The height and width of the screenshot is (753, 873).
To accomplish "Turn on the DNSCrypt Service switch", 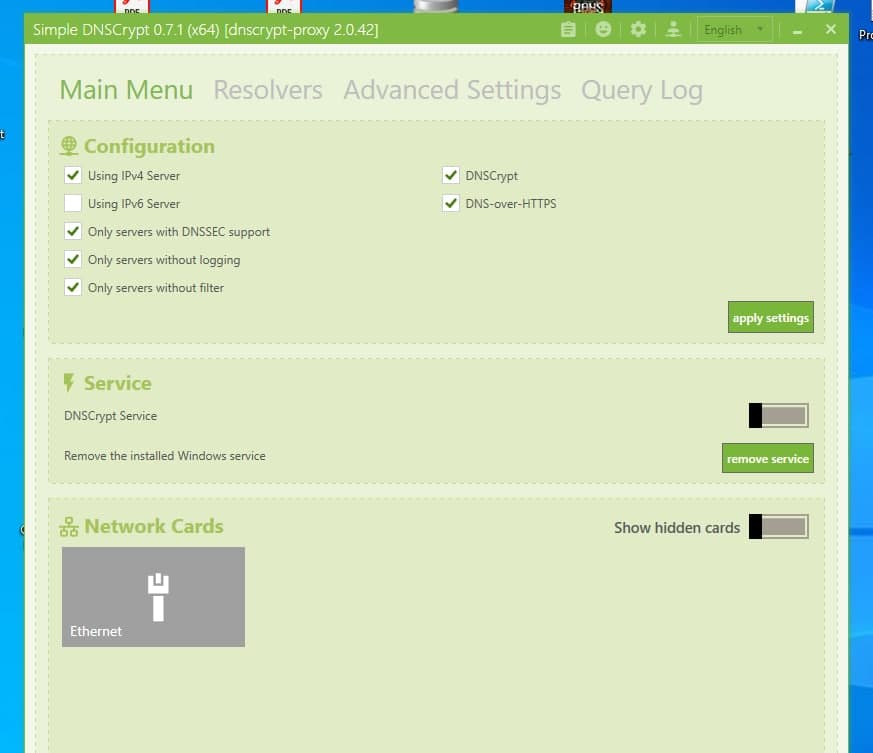I will coord(778,416).
